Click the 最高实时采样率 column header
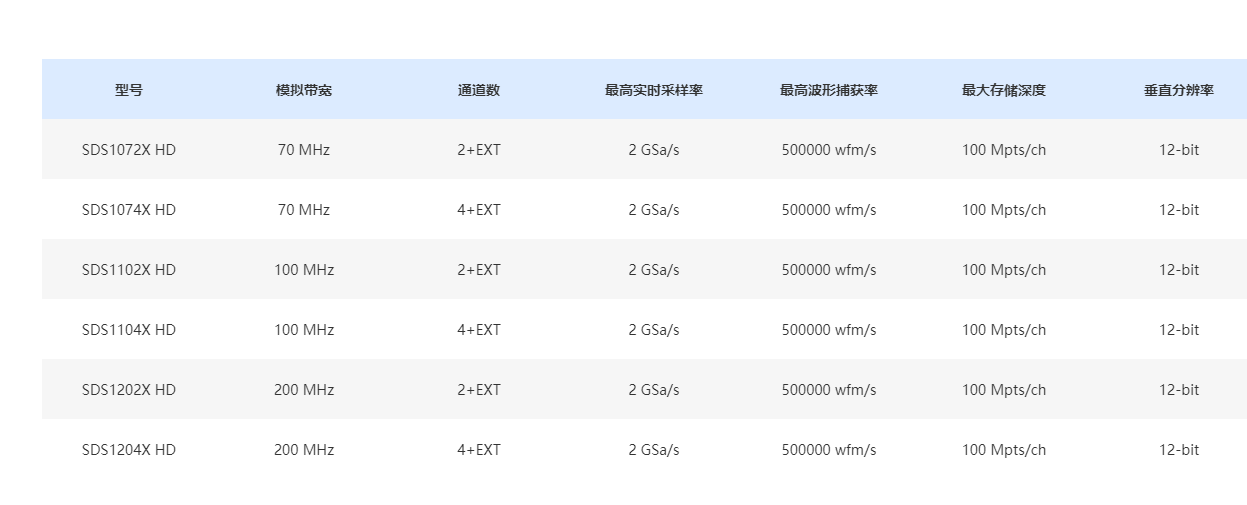Screen dimensions: 1247x505 (654, 90)
